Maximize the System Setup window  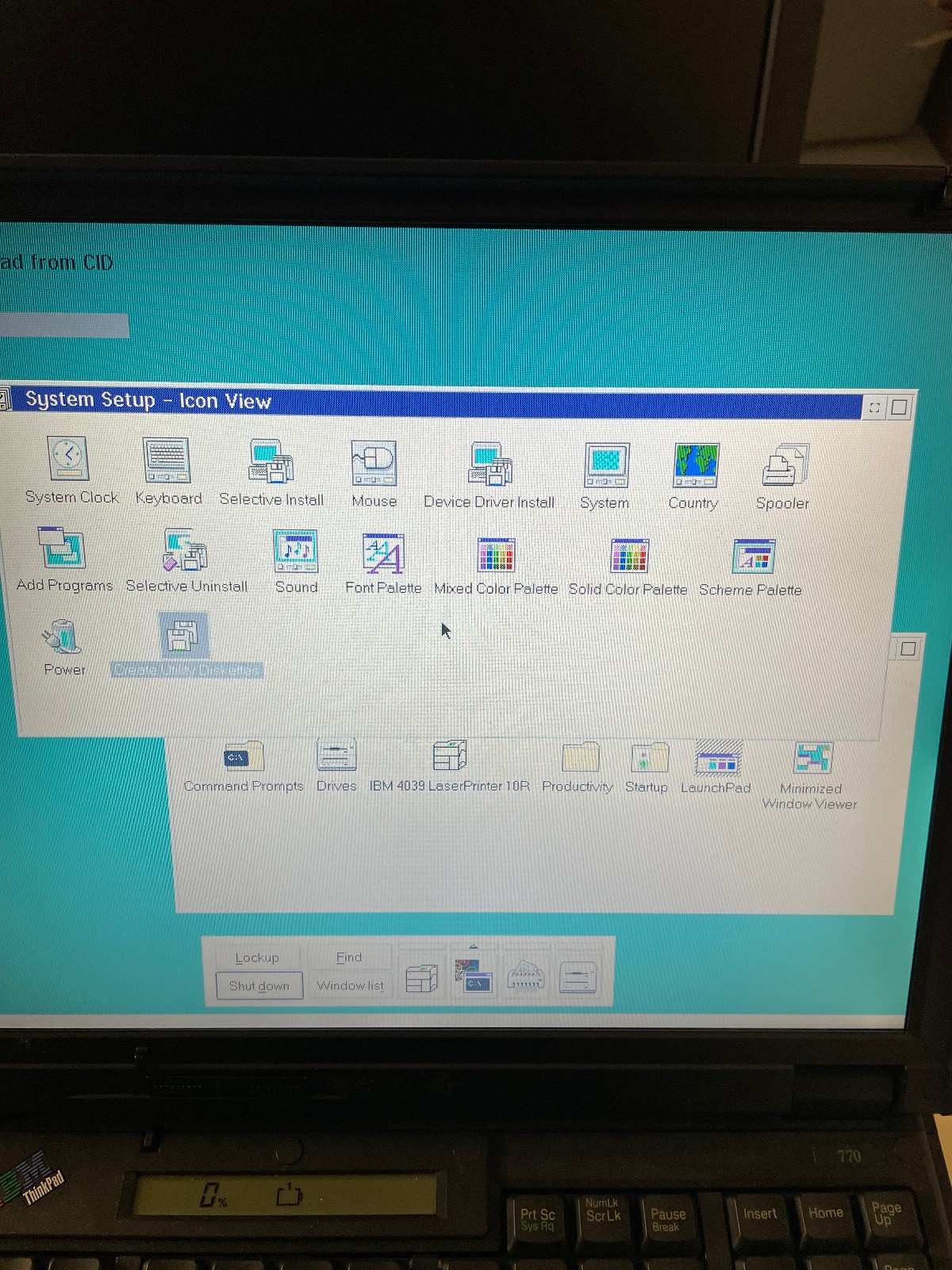pyautogui.click(x=899, y=407)
